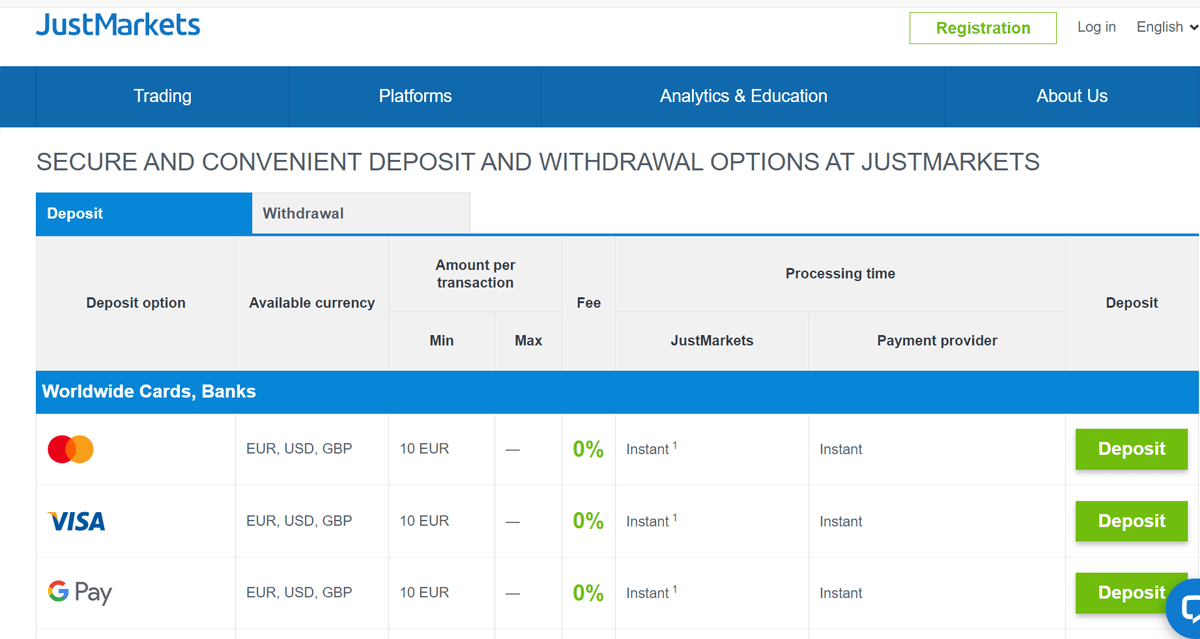Click the page heading about deposit options
This screenshot has width=1200, height=639.
538,162
